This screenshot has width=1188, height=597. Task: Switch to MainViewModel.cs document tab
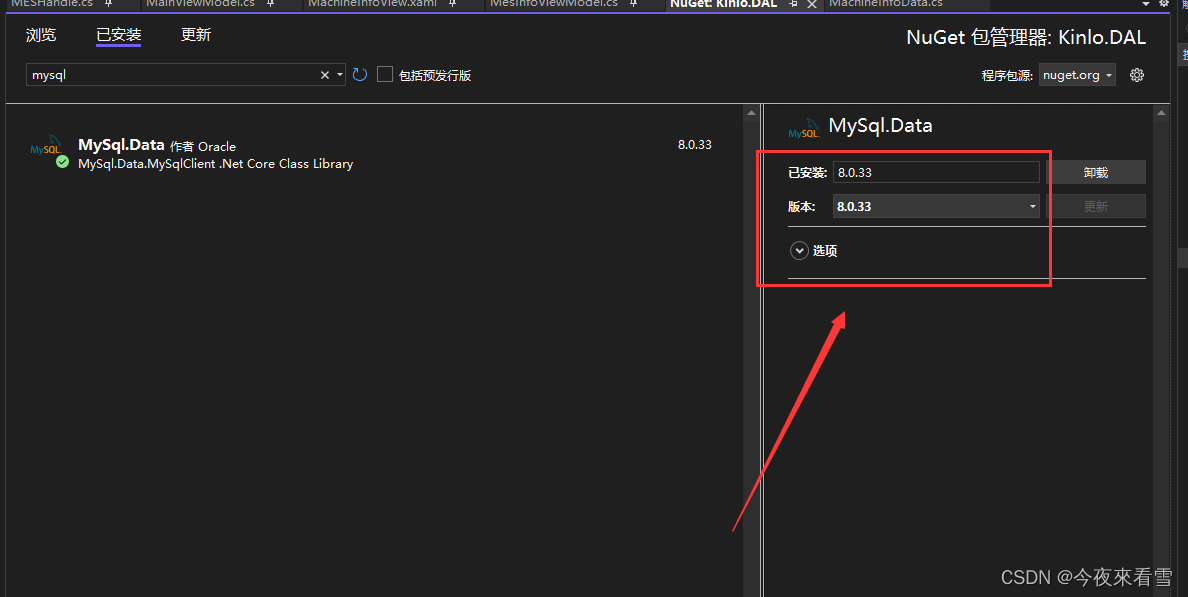(200, 4)
